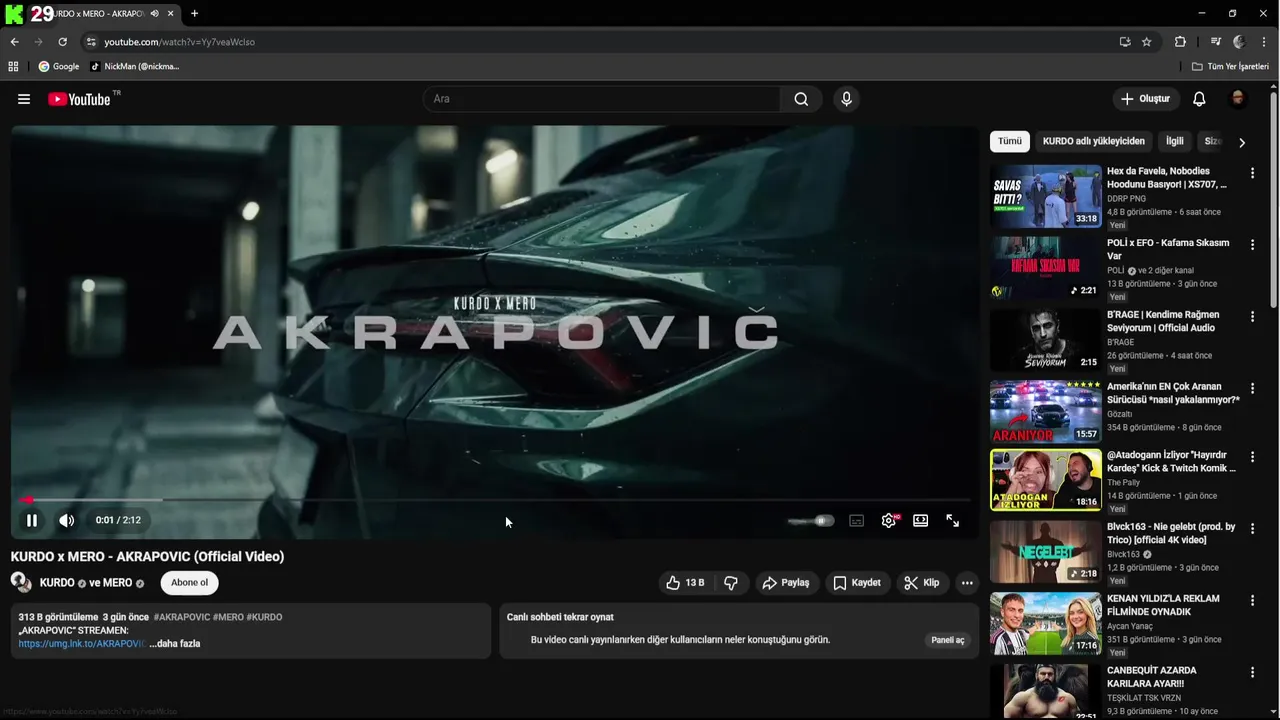Viewport: 1280px width, 720px height.
Task: Pause the video playback
Action: pyautogui.click(x=32, y=520)
